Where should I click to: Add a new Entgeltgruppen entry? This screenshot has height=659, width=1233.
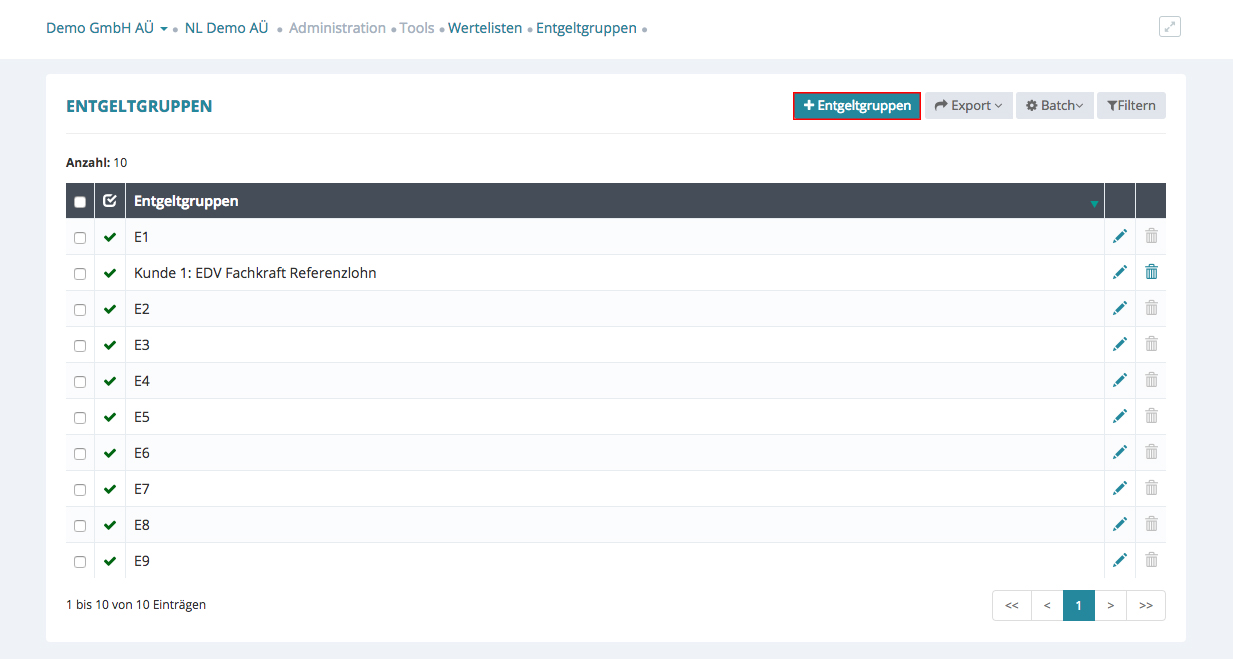pyautogui.click(x=857, y=106)
